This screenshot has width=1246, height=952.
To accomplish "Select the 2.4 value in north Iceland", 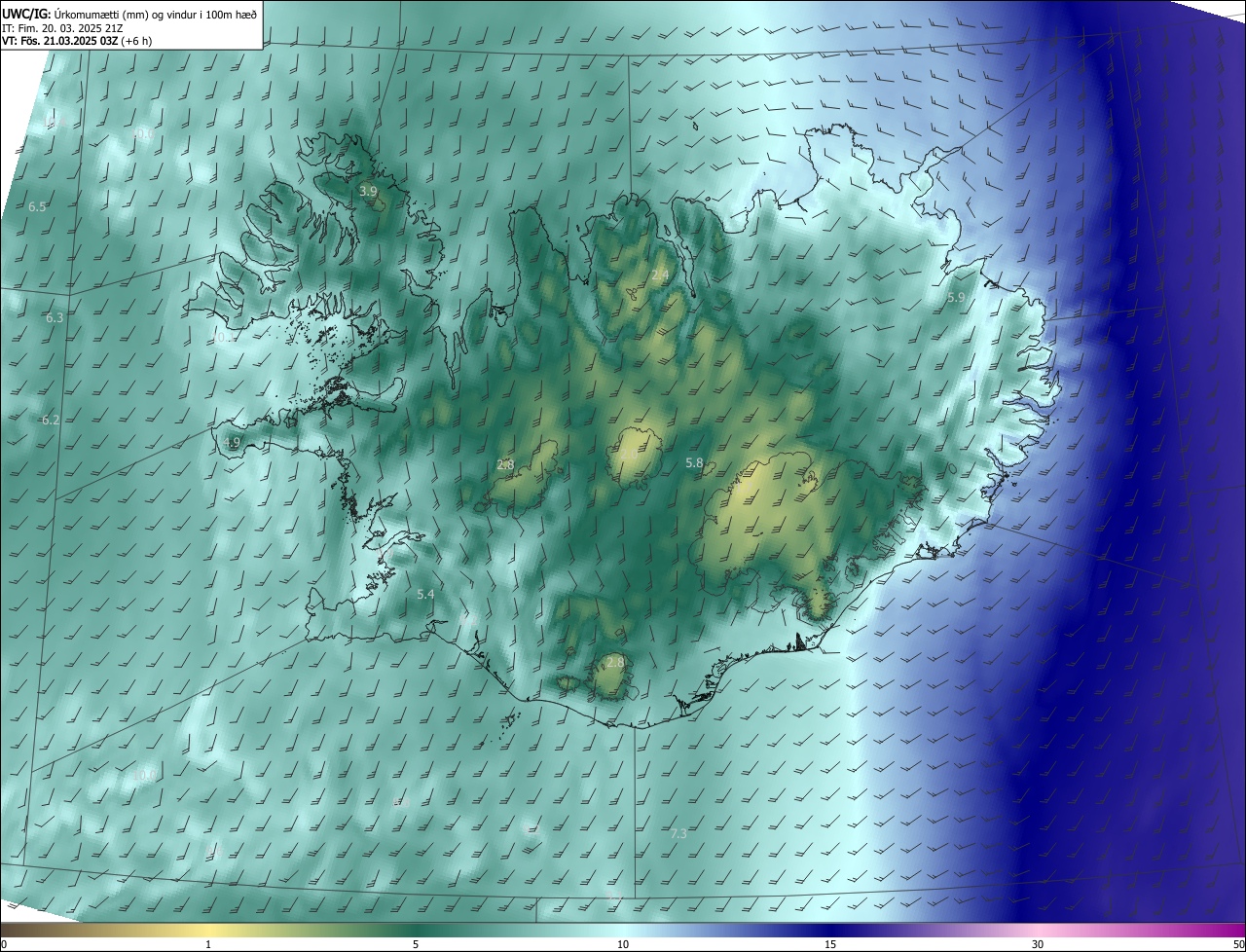I will point(660,275).
